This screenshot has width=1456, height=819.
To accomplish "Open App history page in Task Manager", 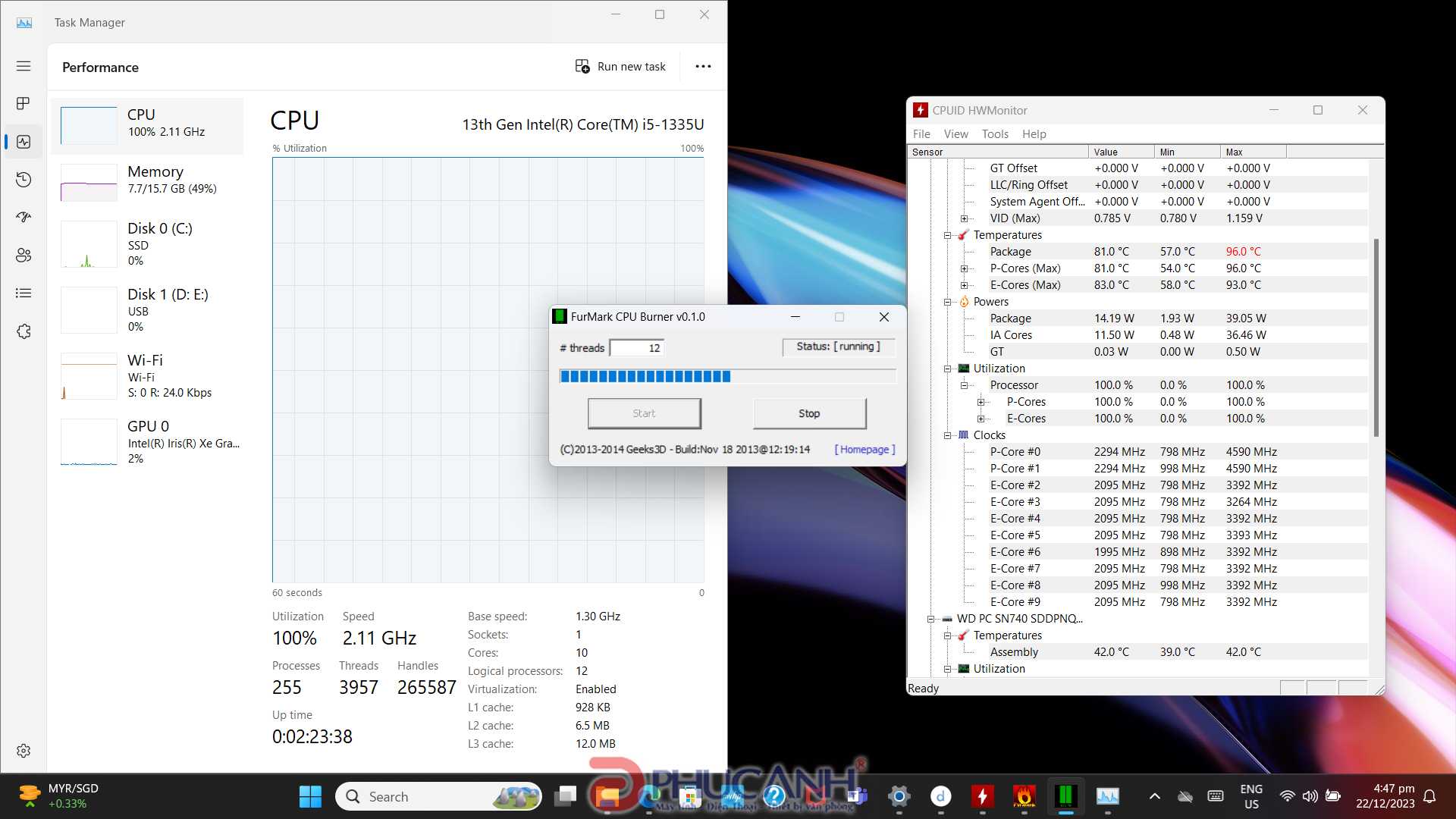I will (24, 180).
